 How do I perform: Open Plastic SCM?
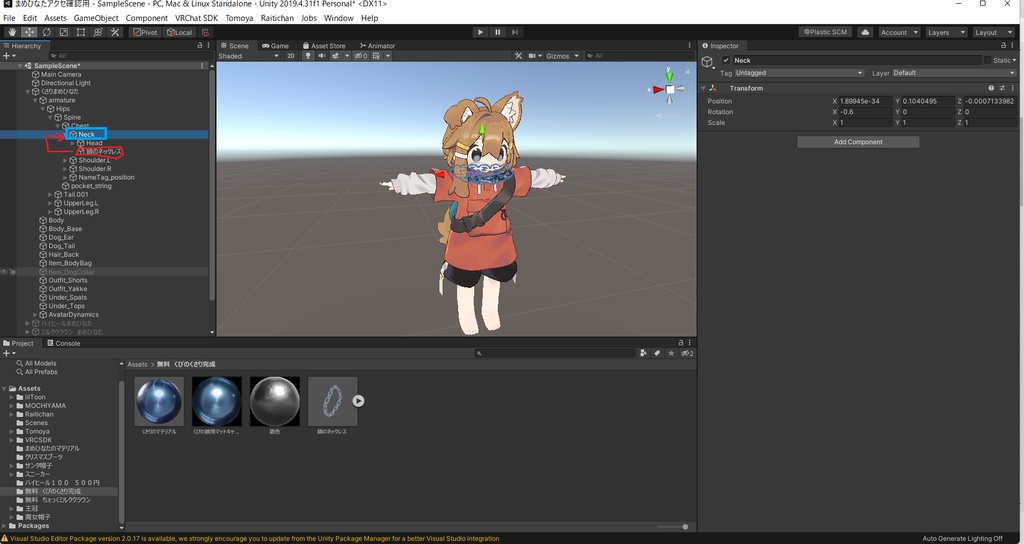point(825,32)
